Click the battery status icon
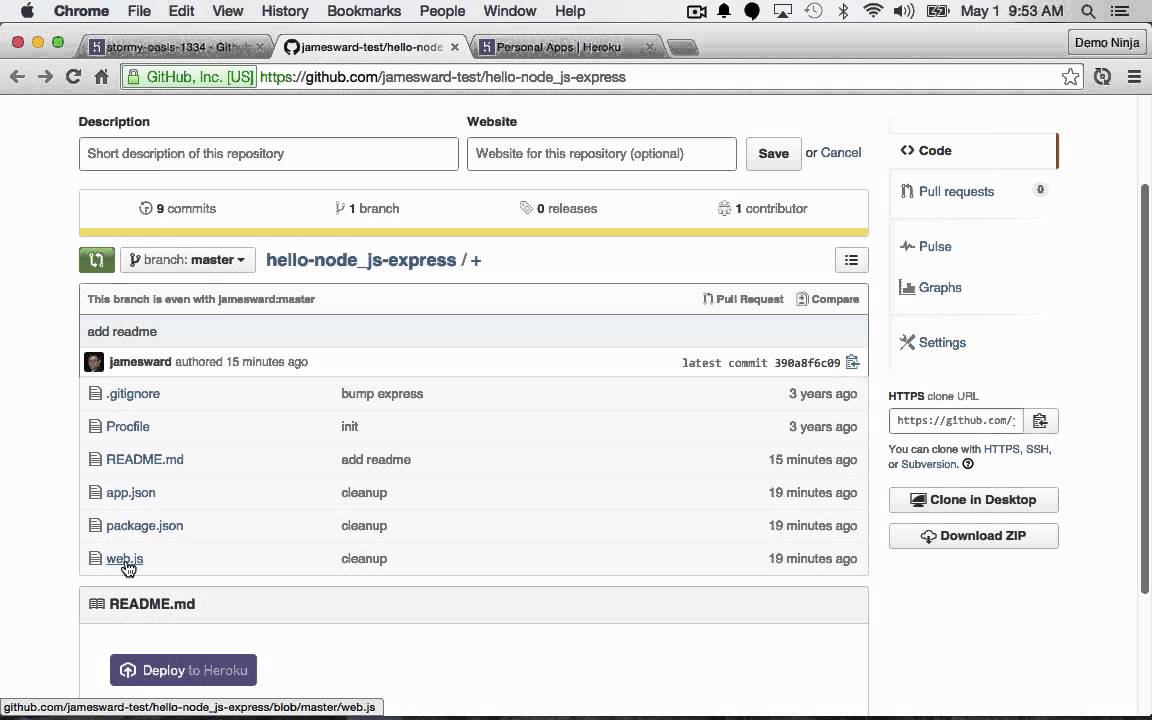Image resolution: width=1152 pixels, height=720 pixels. click(x=937, y=11)
